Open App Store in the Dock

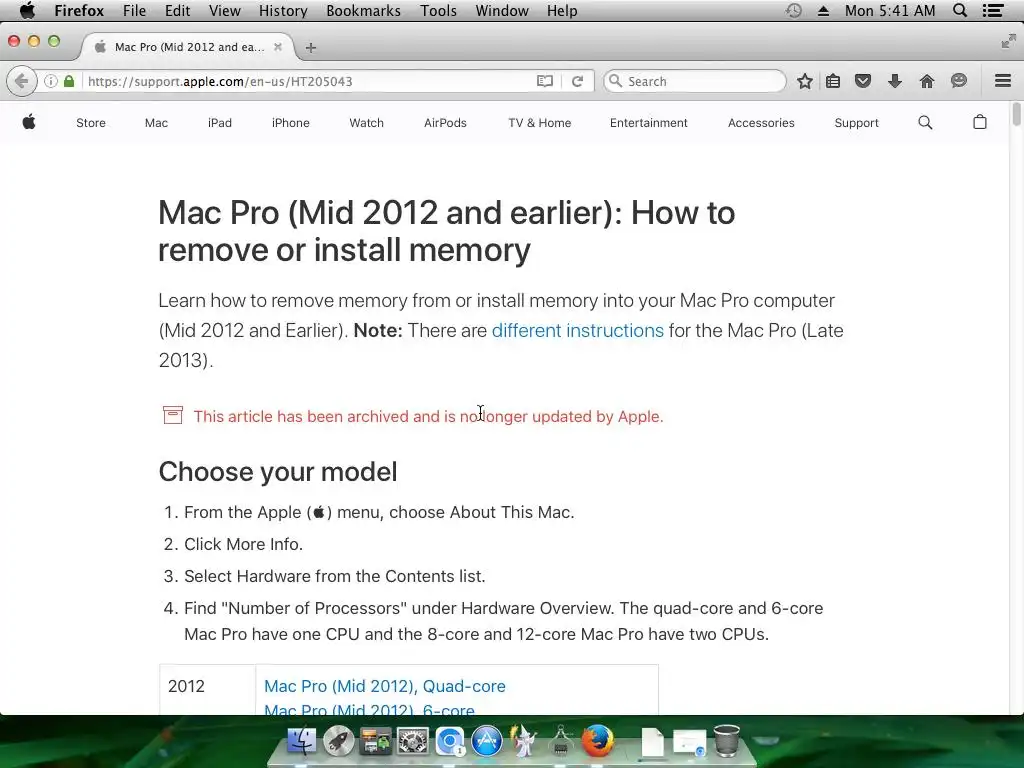click(487, 741)
